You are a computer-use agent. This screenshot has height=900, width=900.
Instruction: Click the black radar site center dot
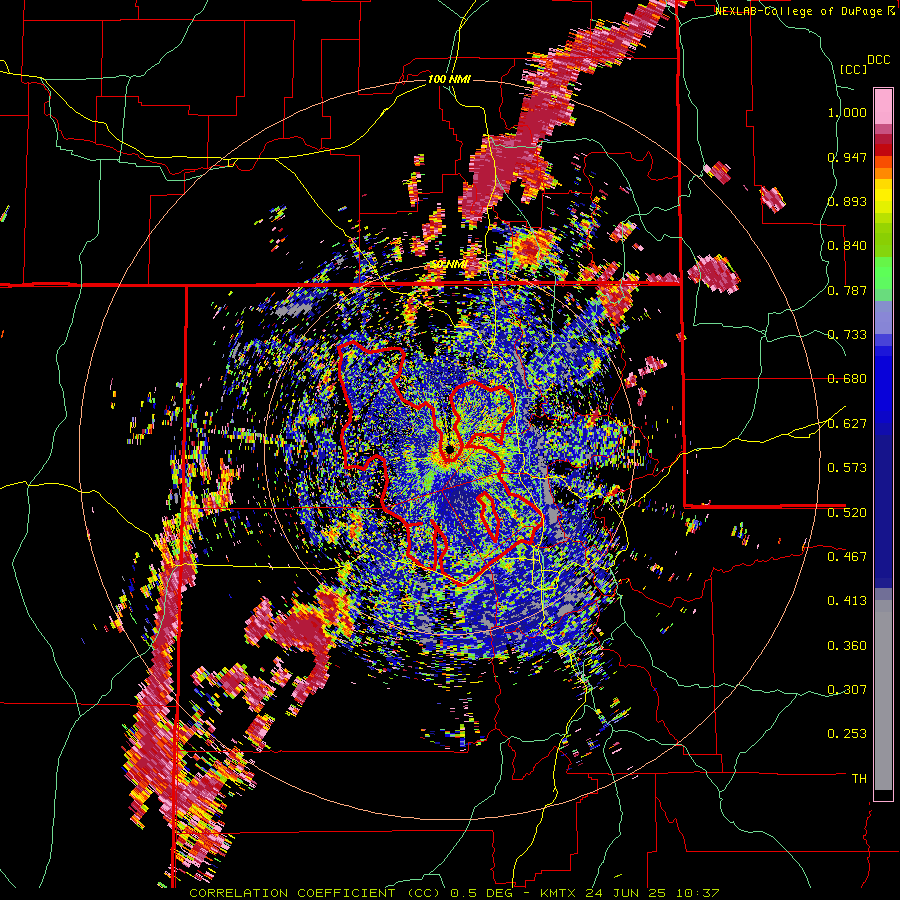[450, 449]
